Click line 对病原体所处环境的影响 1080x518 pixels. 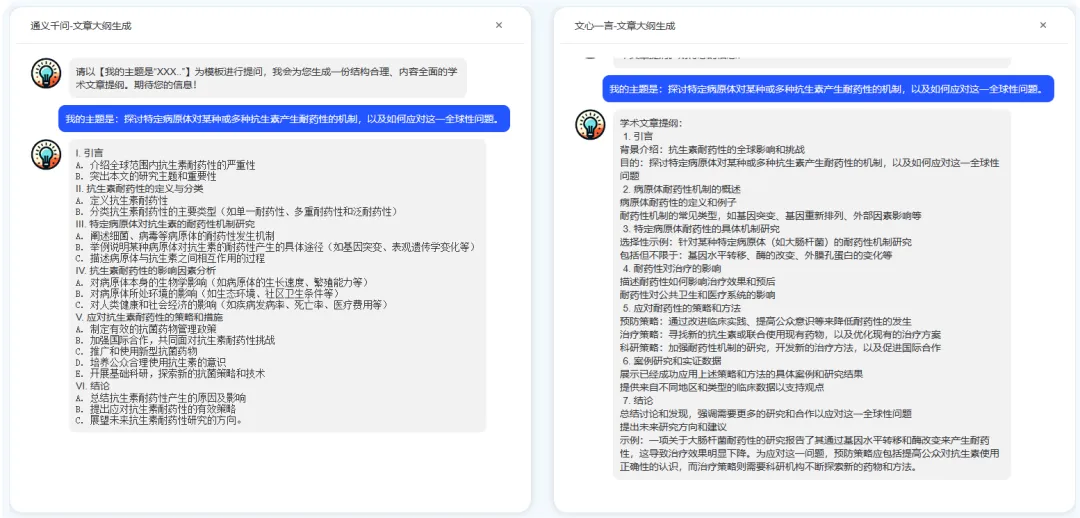[208, 294]
